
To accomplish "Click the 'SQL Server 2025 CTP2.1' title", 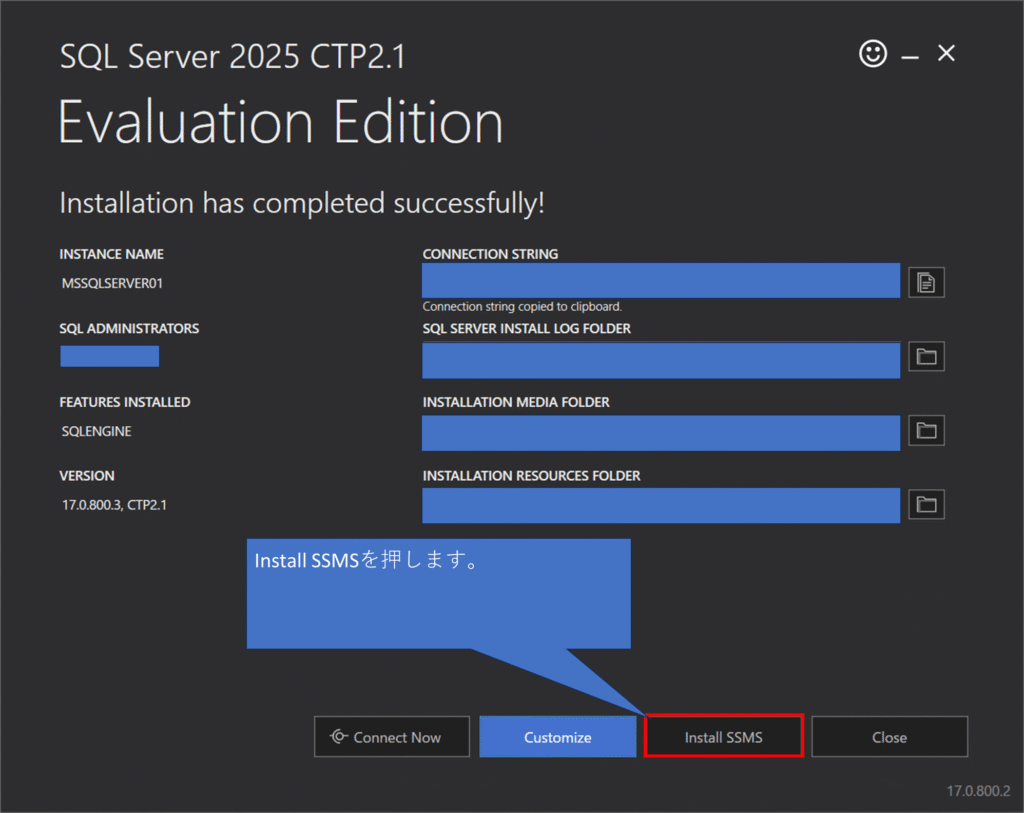I will pyautogui.click(x=232, y=57).
